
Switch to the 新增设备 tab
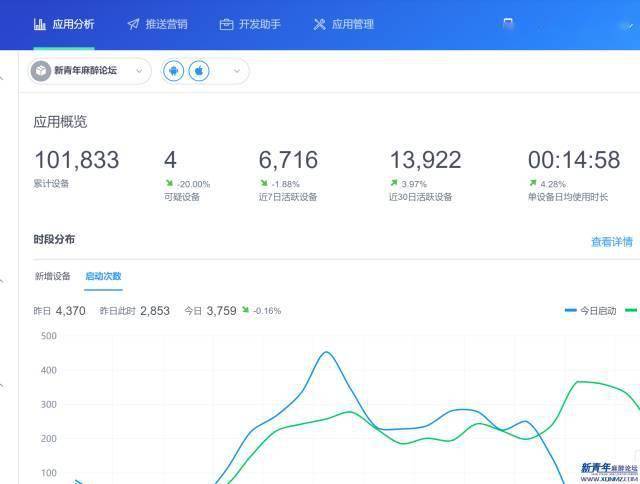[52, 276]
